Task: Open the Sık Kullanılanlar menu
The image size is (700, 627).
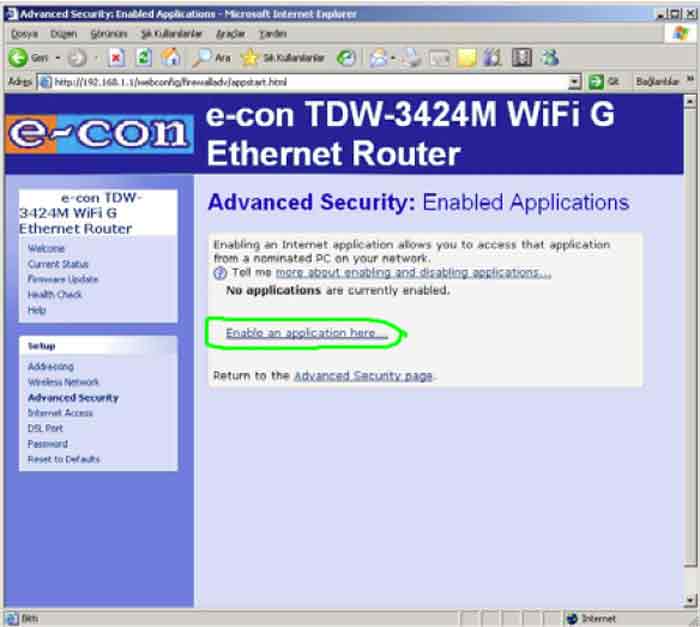Action: pyautogui.click(x=172, y=34)
